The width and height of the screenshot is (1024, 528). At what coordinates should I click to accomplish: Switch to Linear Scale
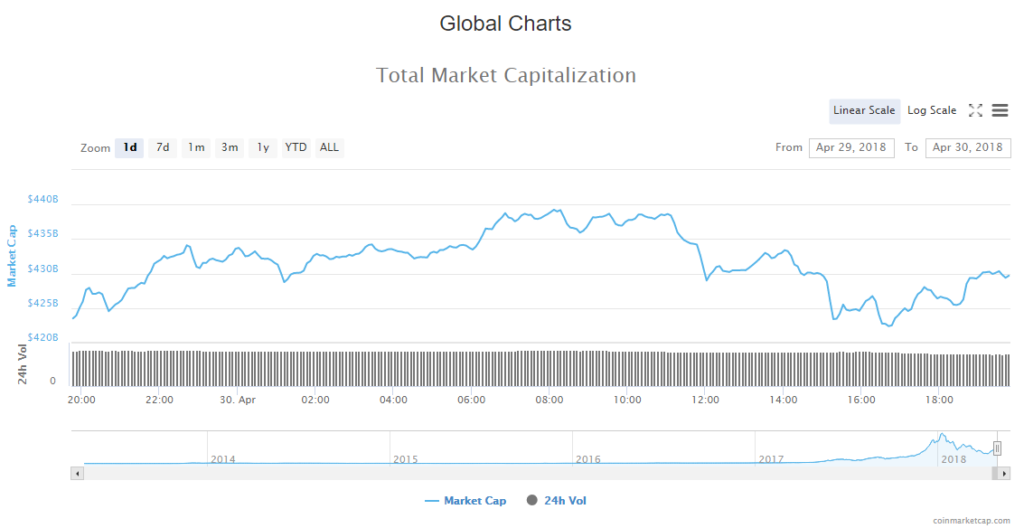click(864, 110)
